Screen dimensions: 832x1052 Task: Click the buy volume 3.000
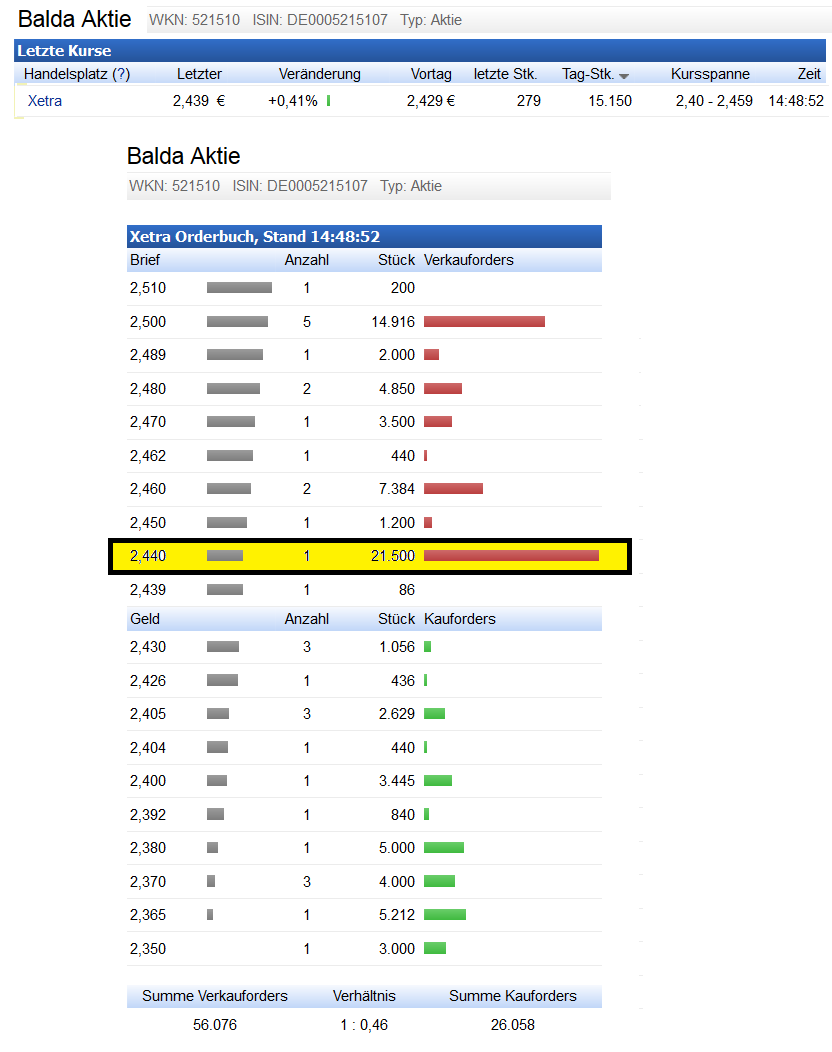397,949
